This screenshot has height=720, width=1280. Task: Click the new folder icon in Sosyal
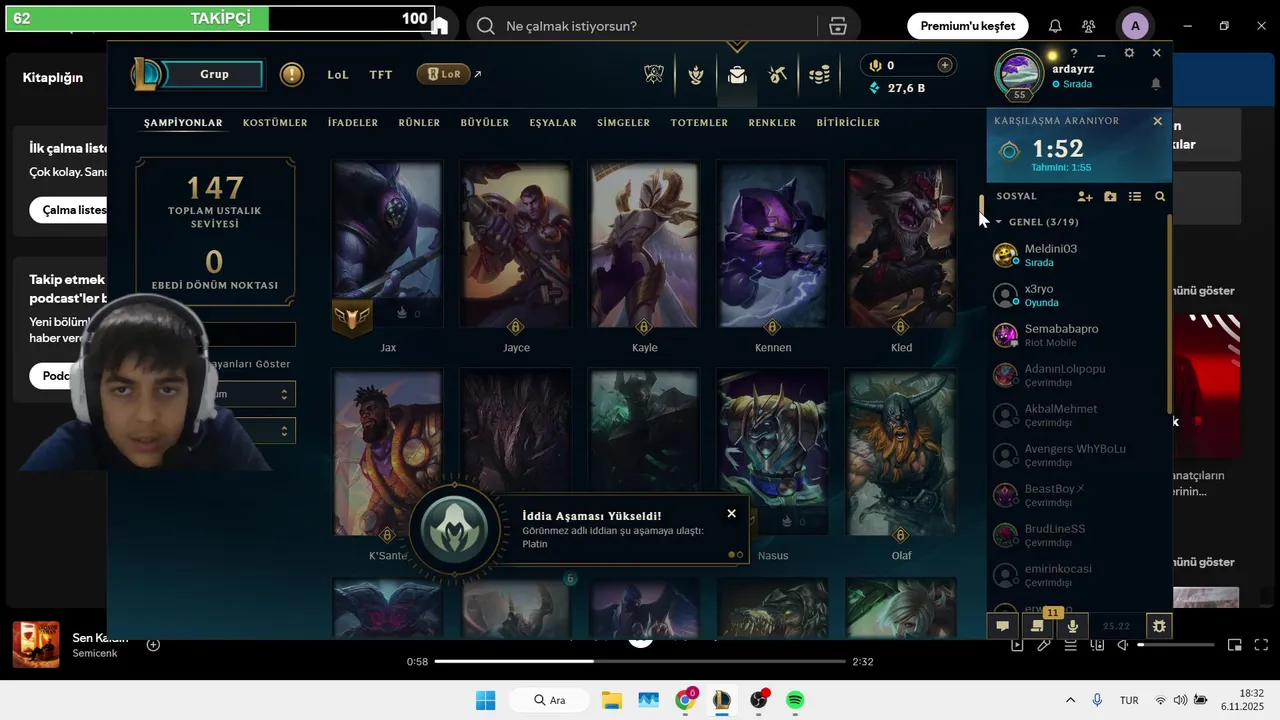pos(1110,197)
